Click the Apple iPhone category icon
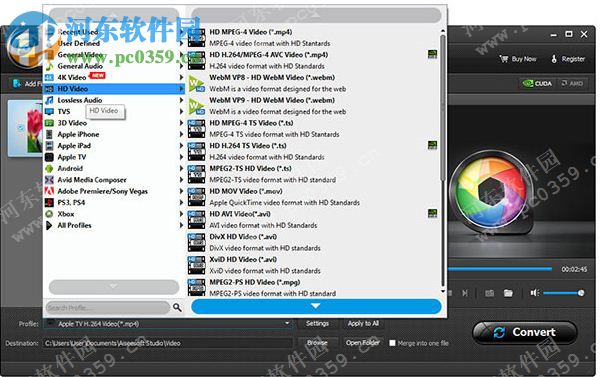Screen dimensions: 602x377 click(49, 134)
